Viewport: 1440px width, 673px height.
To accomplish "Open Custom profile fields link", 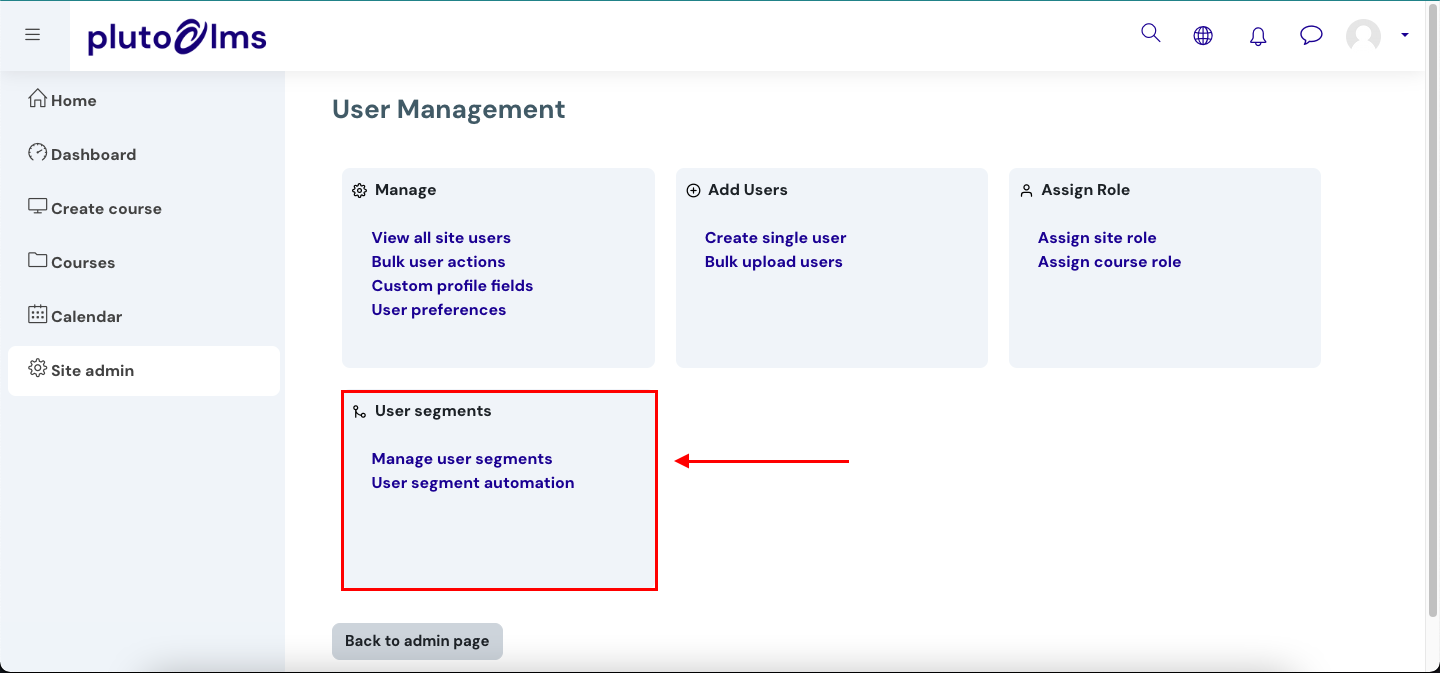I will [453, 286].
